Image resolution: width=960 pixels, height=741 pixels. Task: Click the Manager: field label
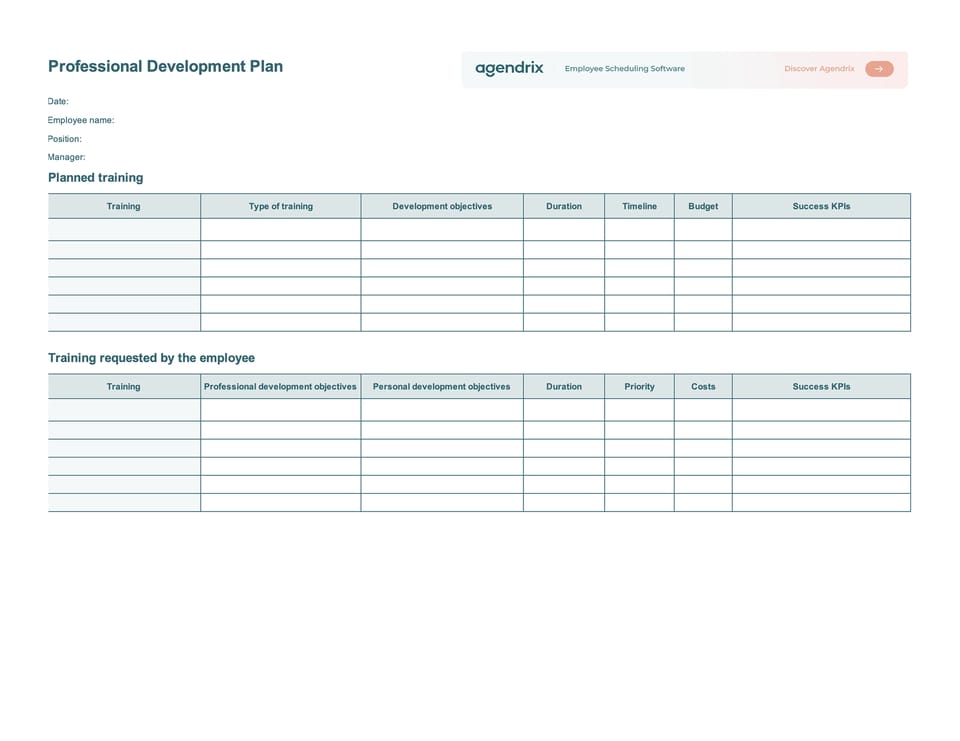point(66,157)
